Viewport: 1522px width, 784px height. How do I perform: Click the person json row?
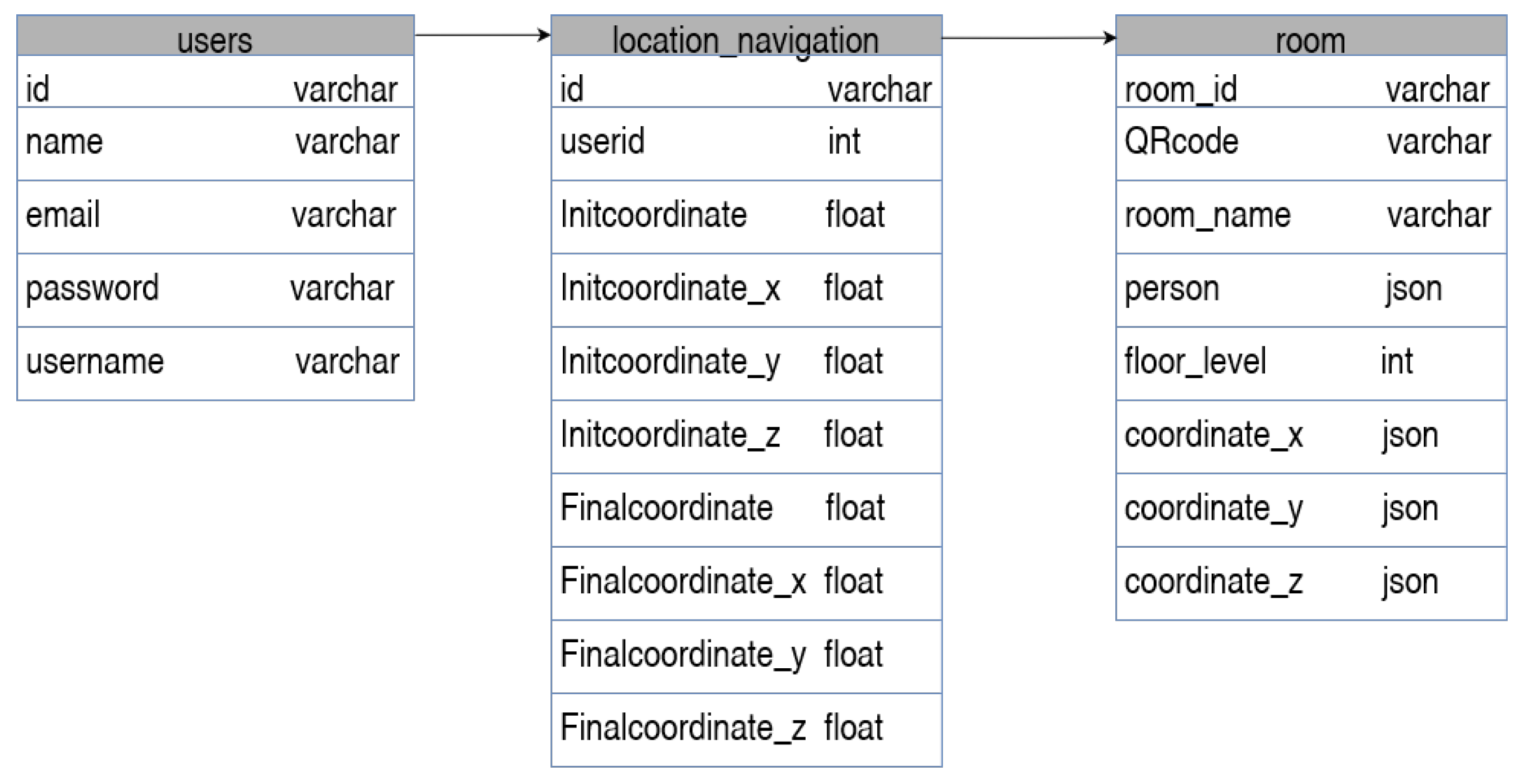point(1311,290)
